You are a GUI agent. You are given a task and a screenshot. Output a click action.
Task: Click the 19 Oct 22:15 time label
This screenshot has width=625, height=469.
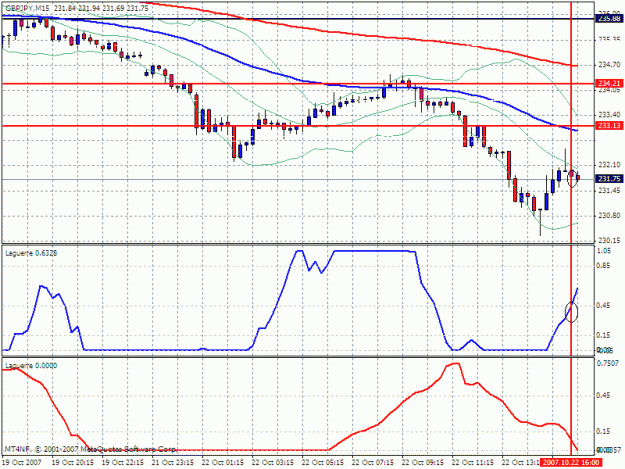pyautogui.click(x=123, y=463)
